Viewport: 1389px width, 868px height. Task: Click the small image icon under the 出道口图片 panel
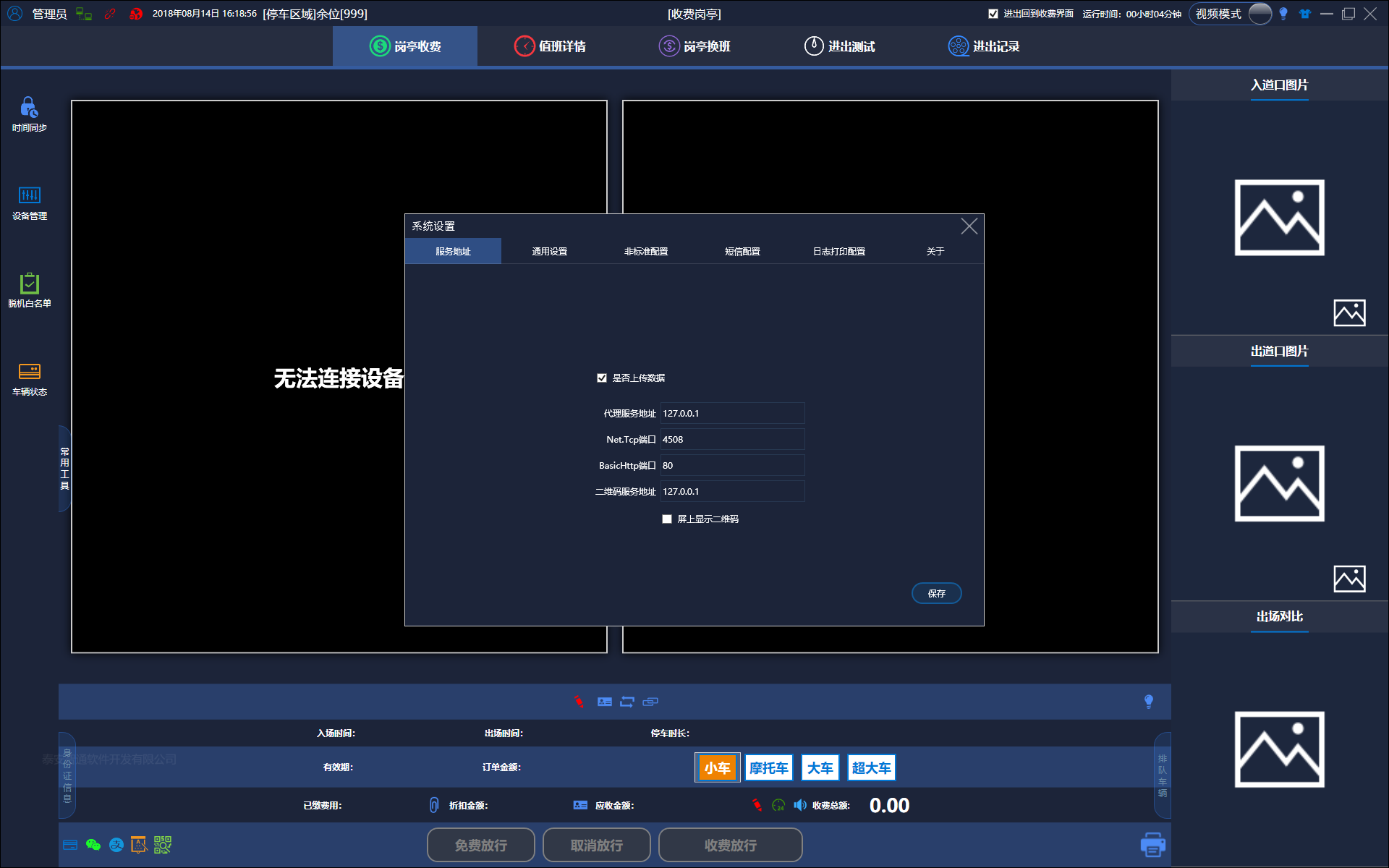1349,579
